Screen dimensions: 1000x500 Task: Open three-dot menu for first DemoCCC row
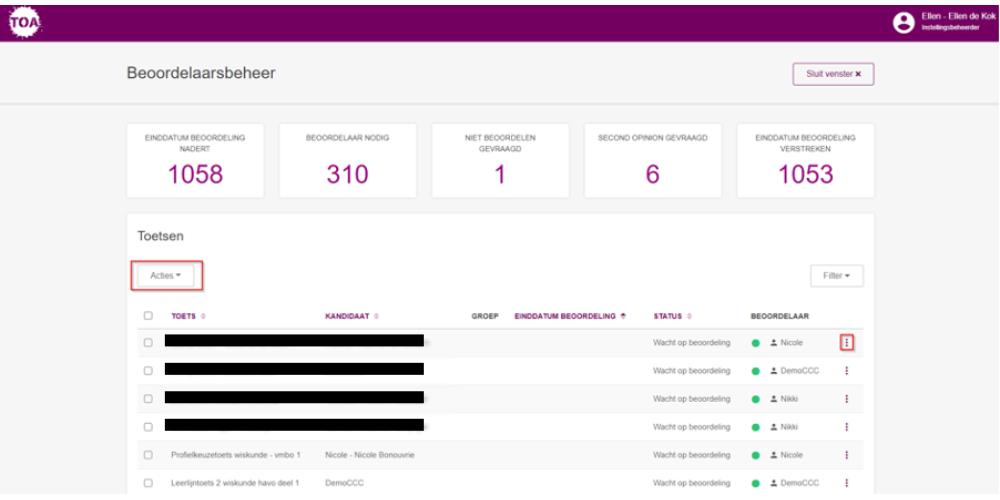[846, 371]
